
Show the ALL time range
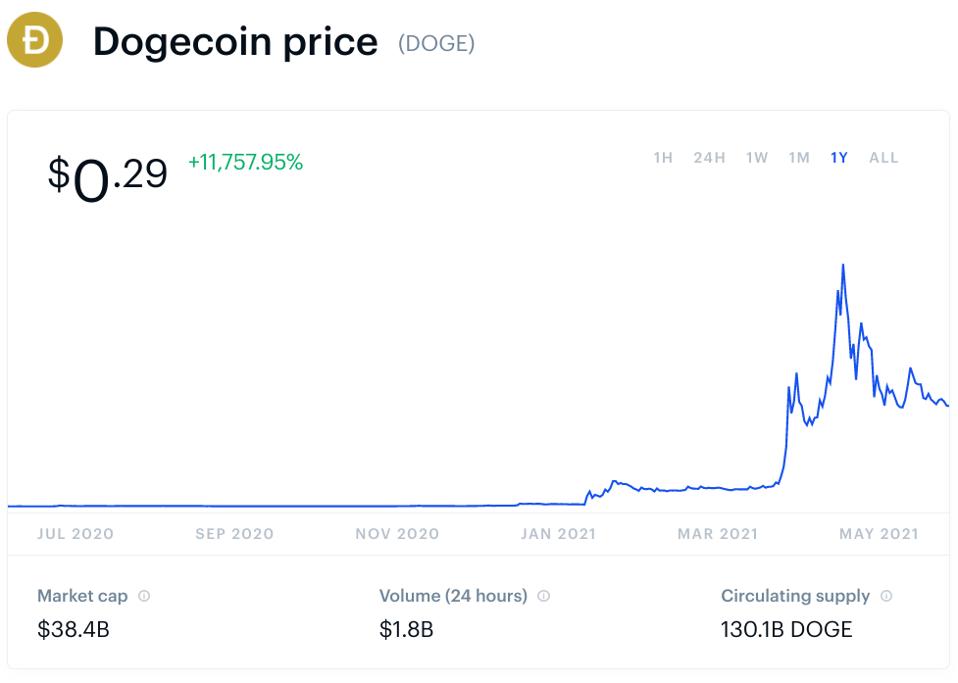tap(883, 158)
